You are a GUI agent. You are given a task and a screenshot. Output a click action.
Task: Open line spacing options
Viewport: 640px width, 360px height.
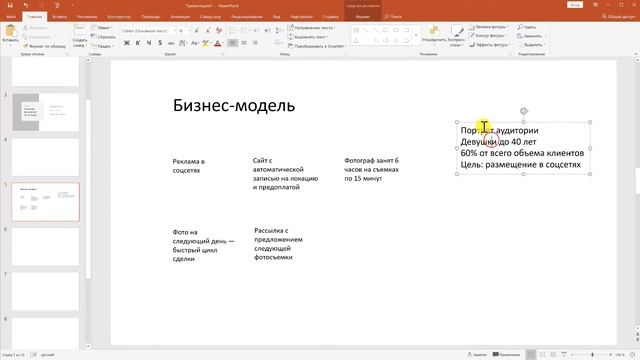279,31
